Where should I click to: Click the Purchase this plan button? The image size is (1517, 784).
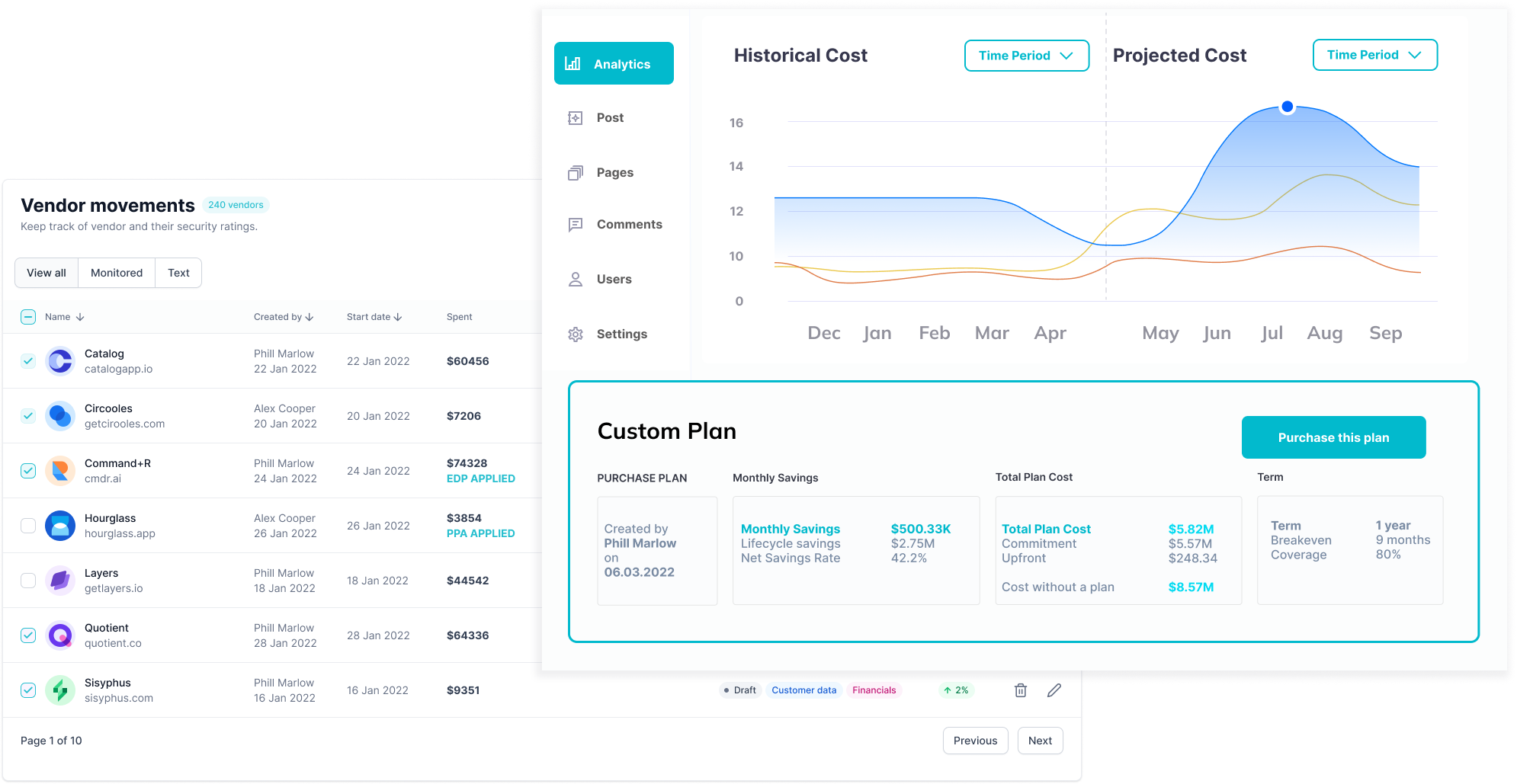1333,437
